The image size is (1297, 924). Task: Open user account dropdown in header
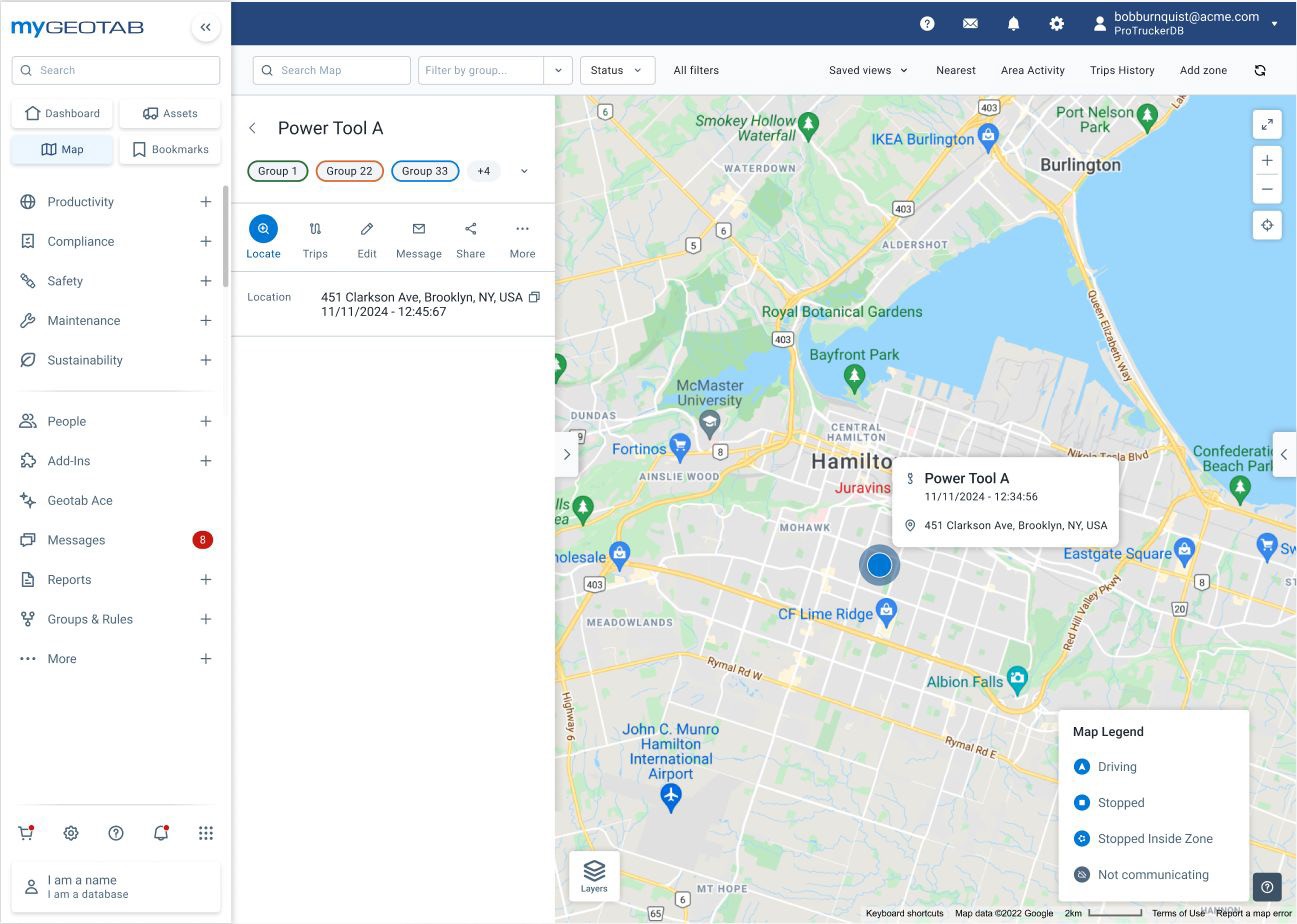(x=1274, y=24)
